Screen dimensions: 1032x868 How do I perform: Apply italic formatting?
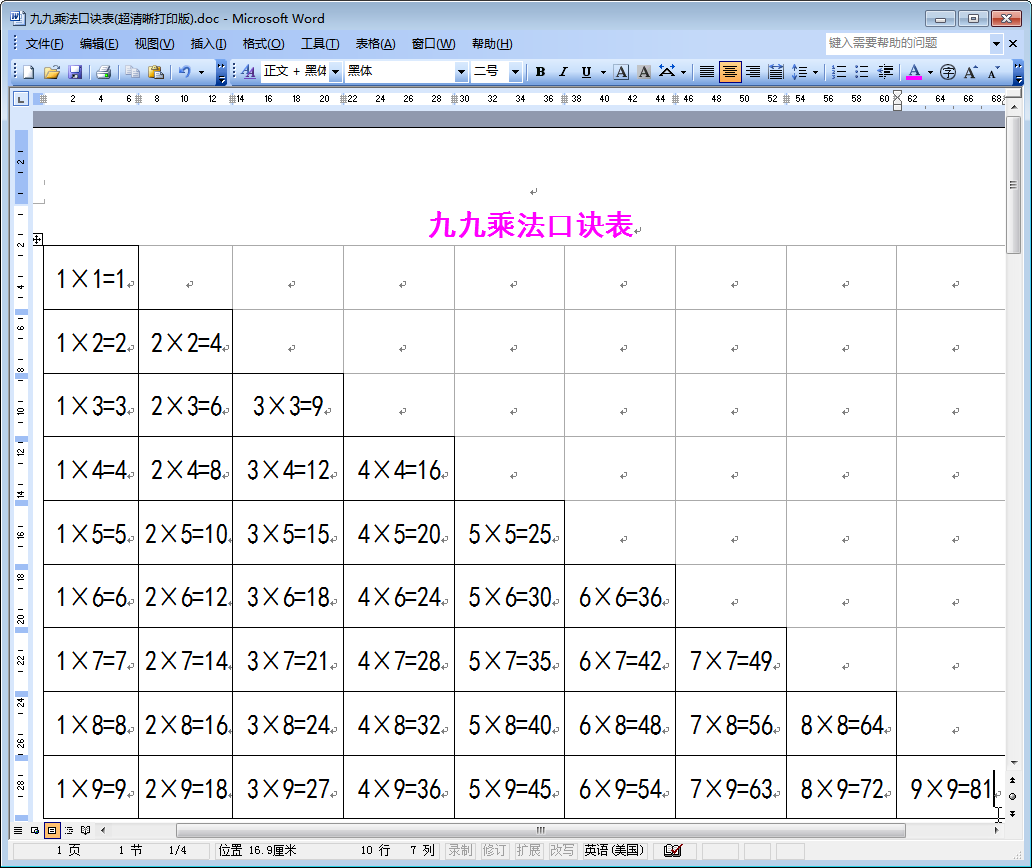[562, 72]
